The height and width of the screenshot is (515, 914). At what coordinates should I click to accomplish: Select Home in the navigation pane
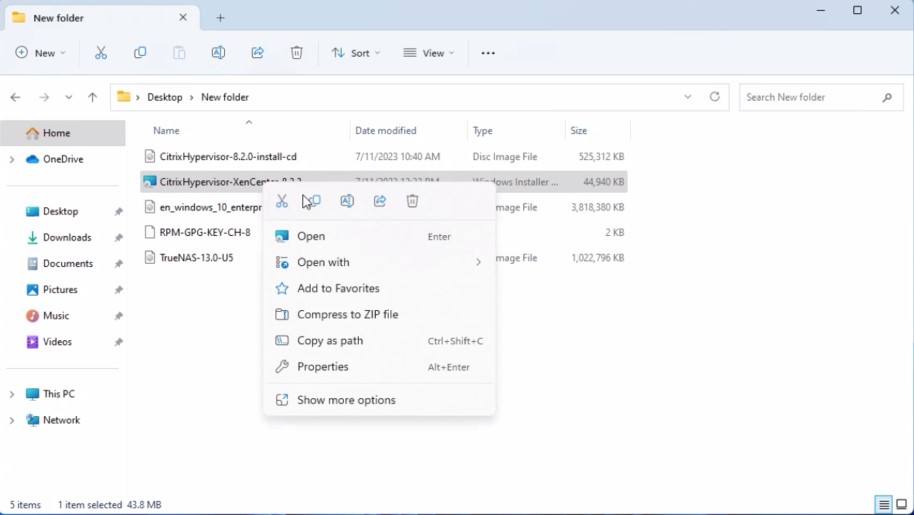63,133
